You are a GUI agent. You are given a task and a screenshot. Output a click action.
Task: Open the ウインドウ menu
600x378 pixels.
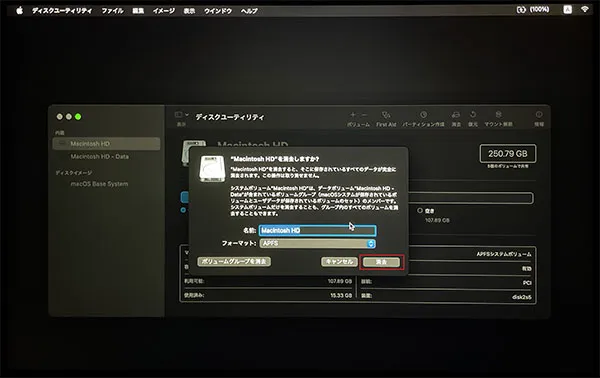click(218, 11)
